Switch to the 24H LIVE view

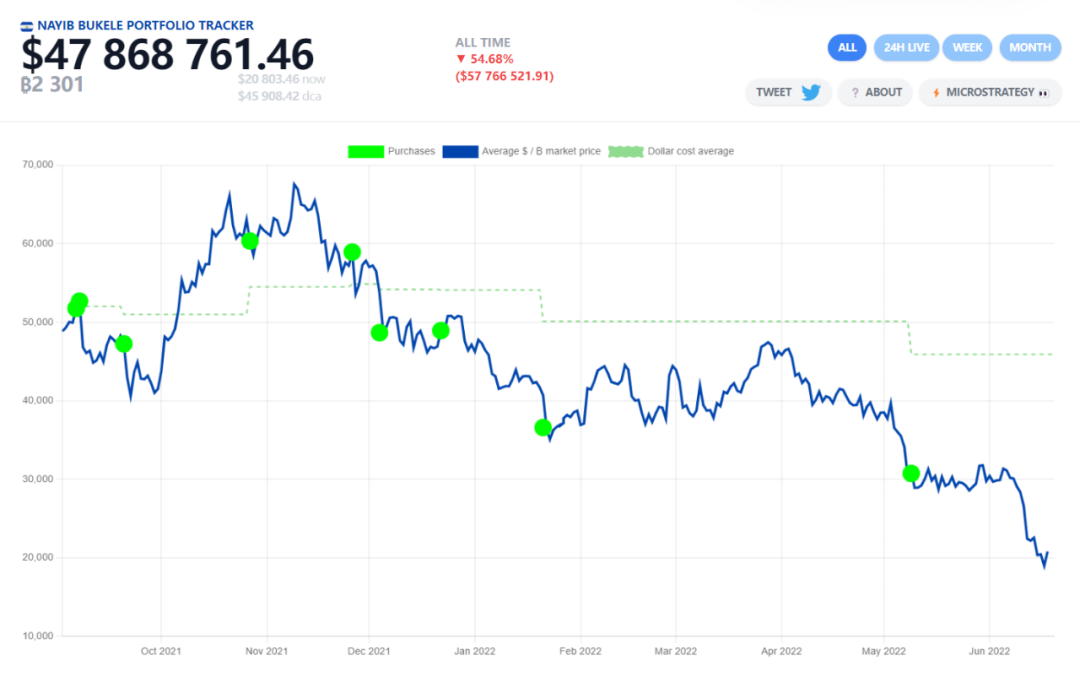click(905, 47)
